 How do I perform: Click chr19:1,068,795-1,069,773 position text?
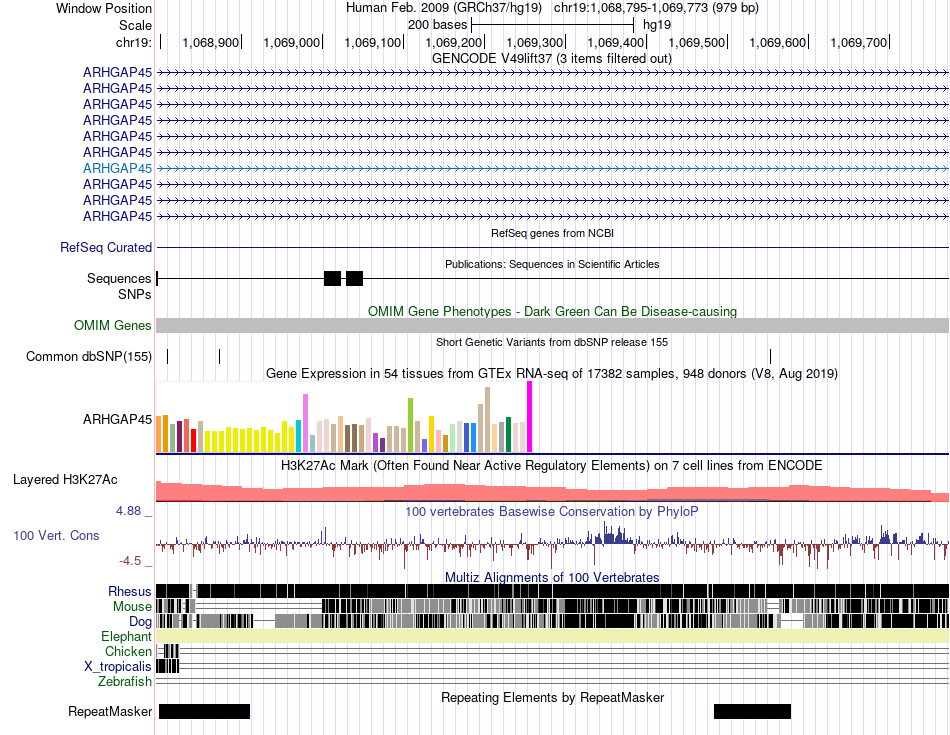656,8
